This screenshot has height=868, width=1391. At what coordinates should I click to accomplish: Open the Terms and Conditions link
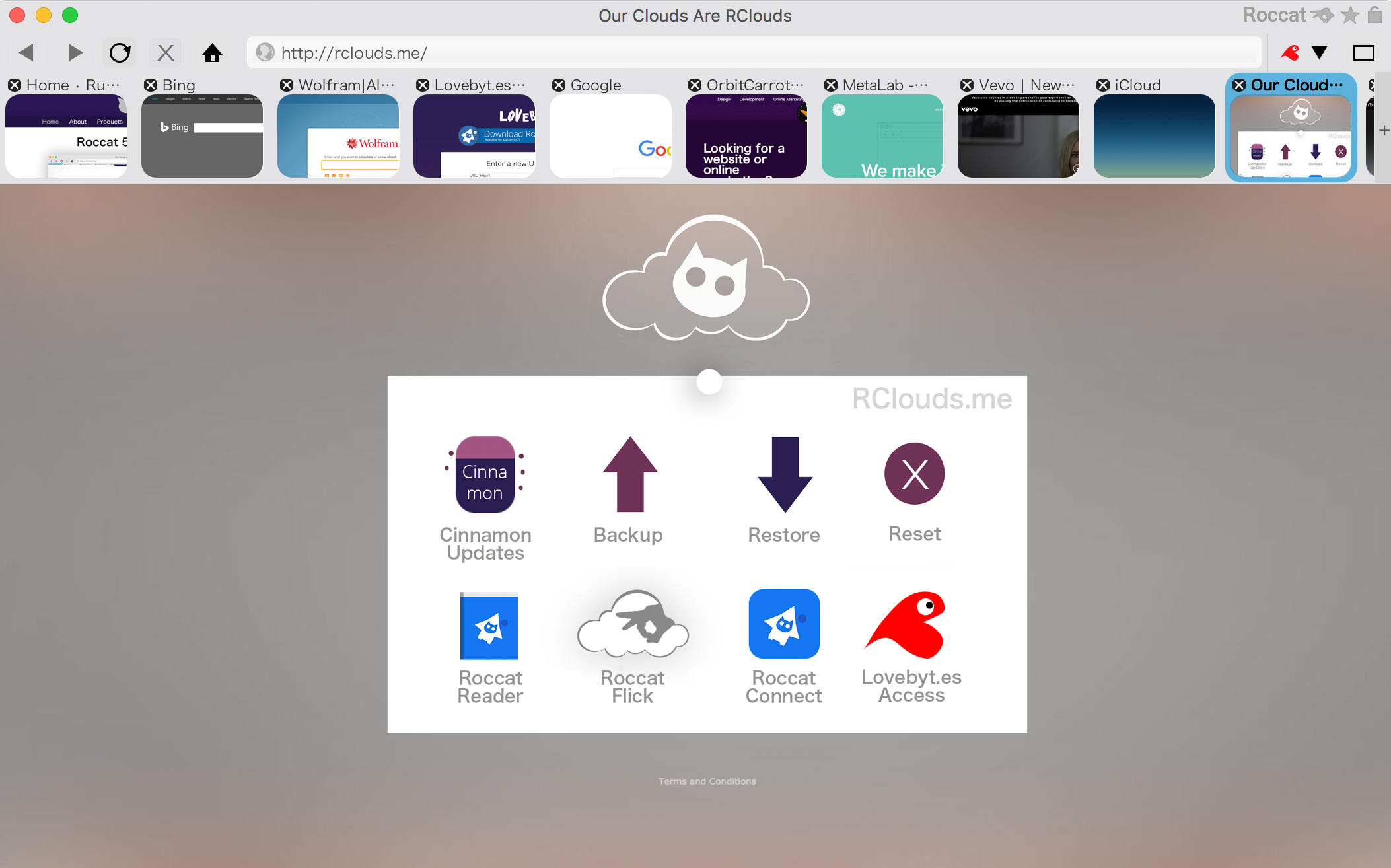coord(707,781)
